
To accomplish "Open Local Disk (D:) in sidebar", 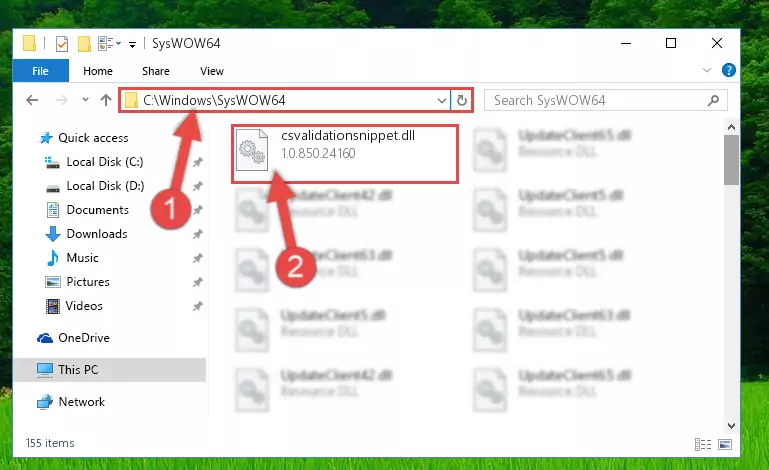I will (x=105, y=186).
